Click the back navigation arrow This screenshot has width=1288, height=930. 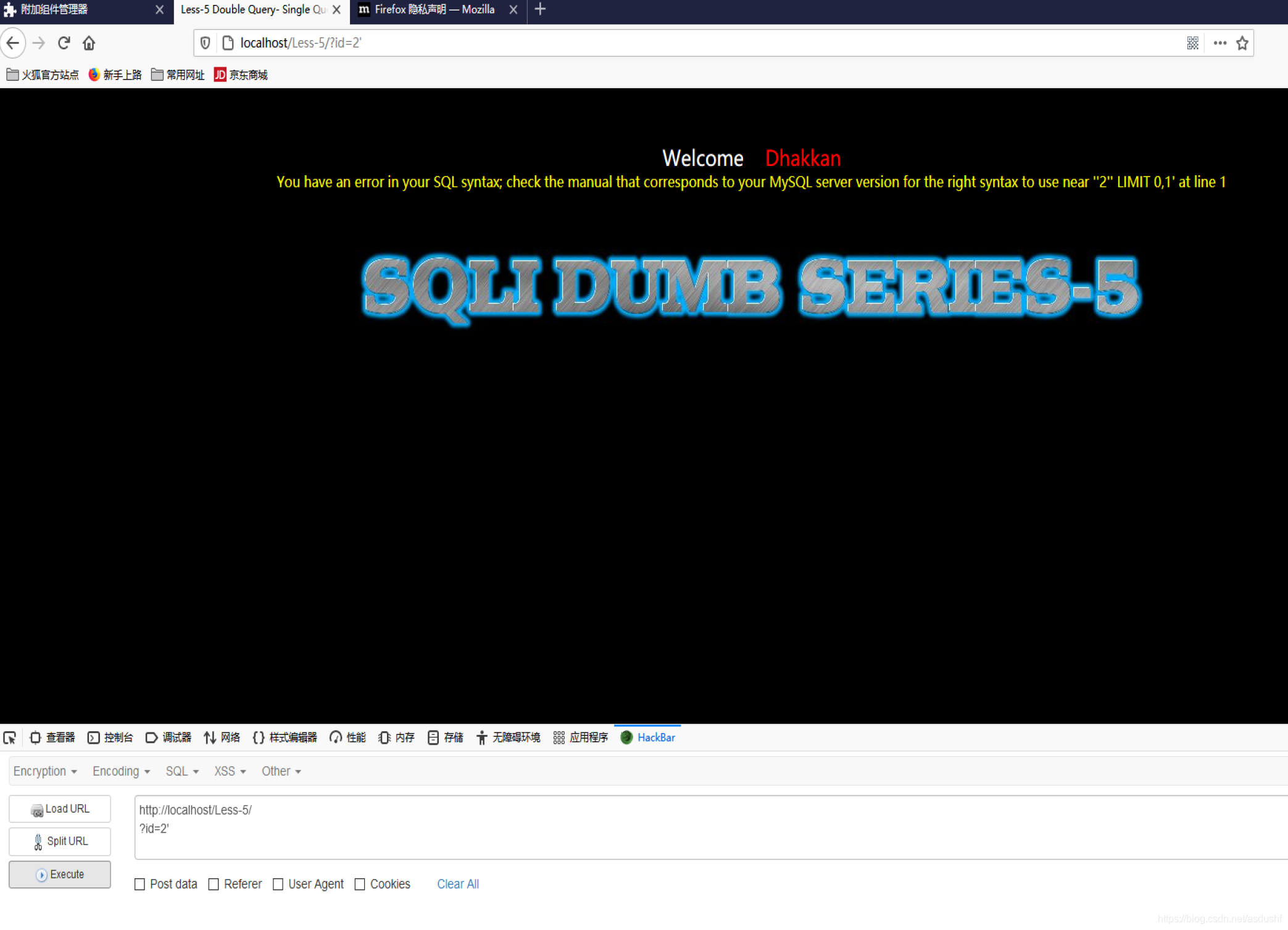point(13,43)
